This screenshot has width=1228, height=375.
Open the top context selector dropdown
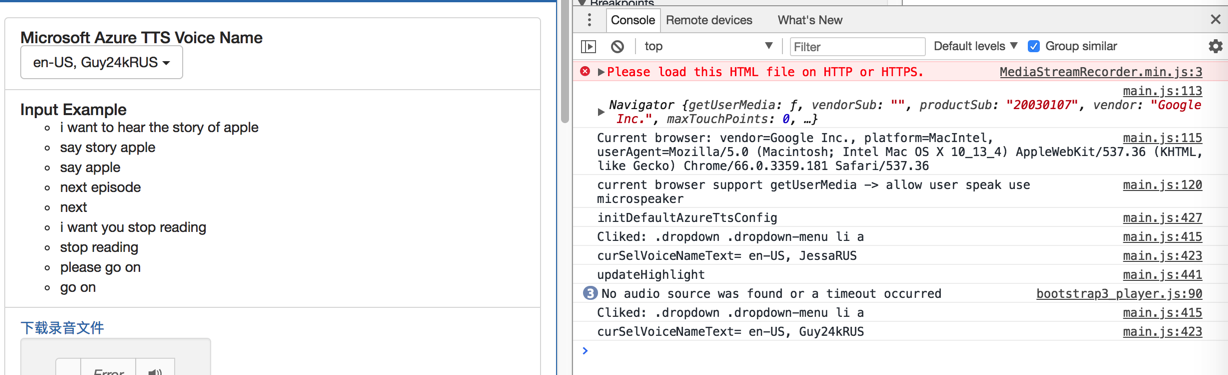[x=708, y=46]
